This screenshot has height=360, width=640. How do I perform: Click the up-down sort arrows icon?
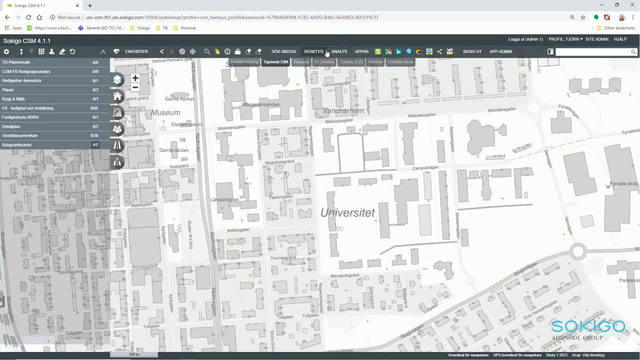click(x=21, y=52)
